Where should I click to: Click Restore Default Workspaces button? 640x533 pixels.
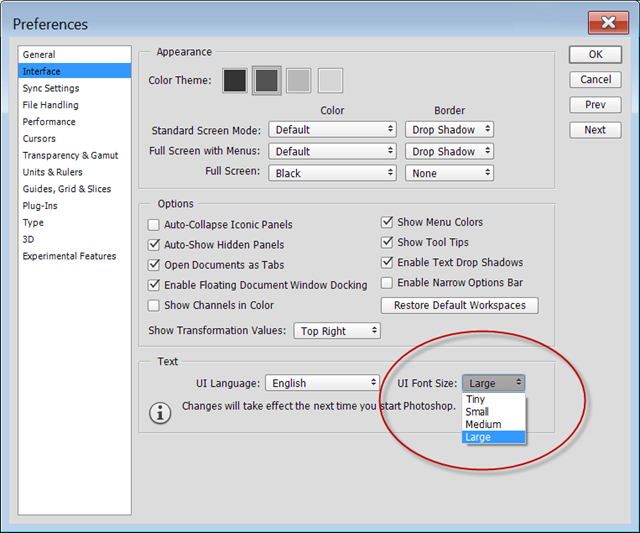(x=460, y=305)
